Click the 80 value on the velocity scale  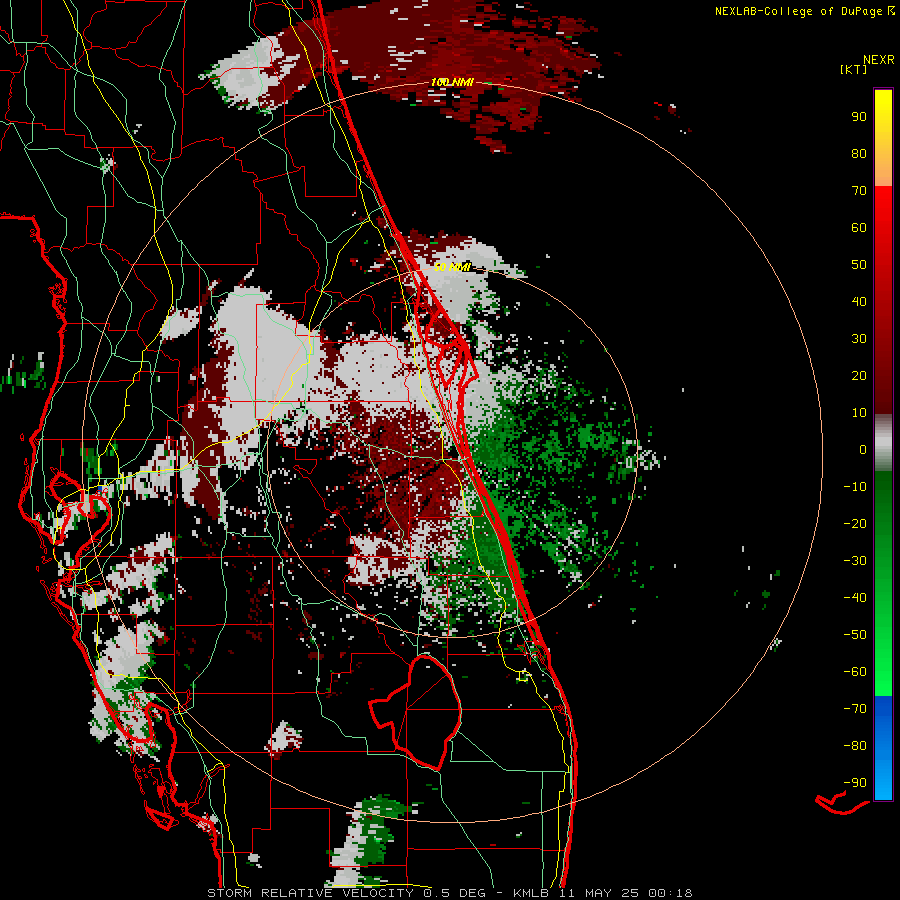(x=859, y=154)
